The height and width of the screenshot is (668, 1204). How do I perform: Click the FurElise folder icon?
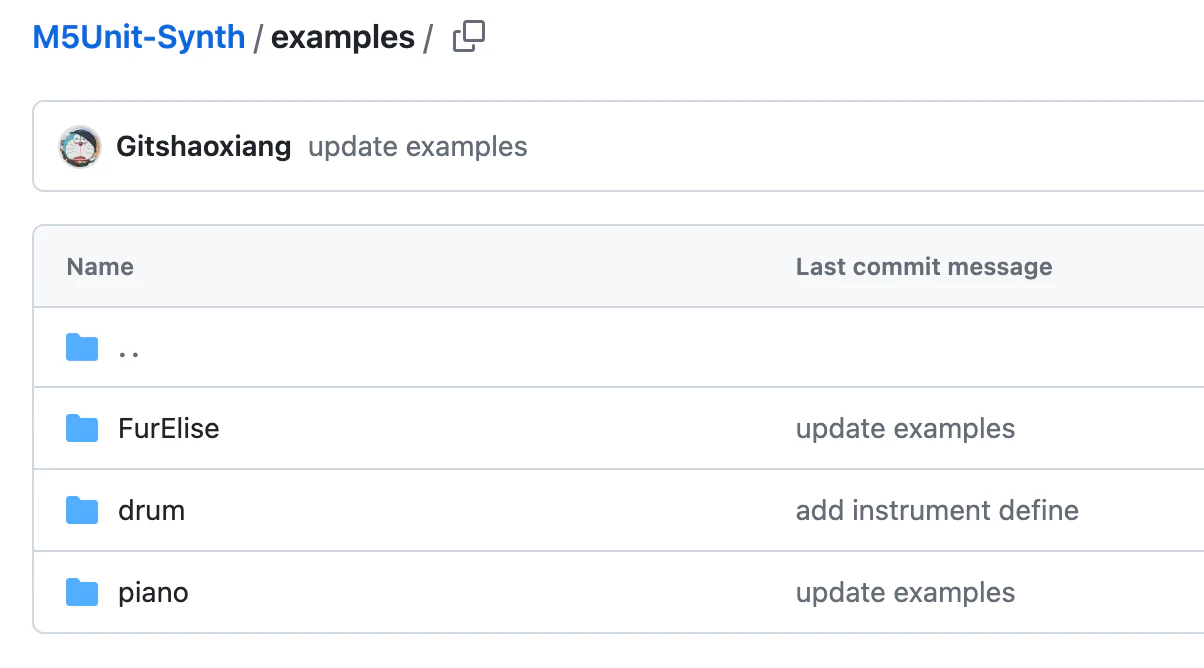click(x=82, y=429)
